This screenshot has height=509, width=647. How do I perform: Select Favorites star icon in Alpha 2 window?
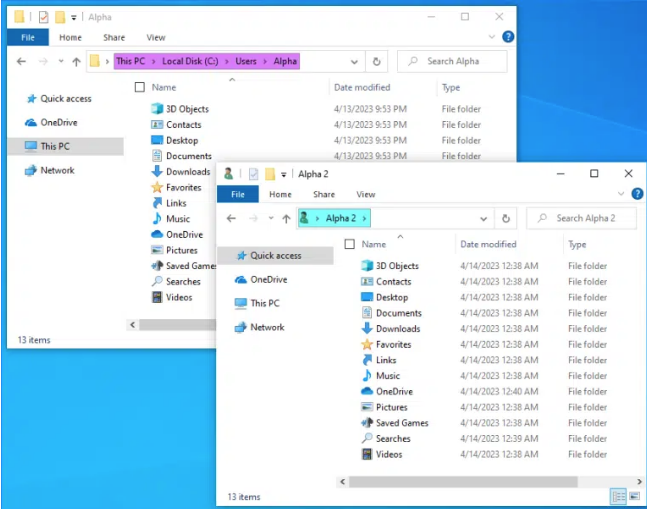click(367, 344)
